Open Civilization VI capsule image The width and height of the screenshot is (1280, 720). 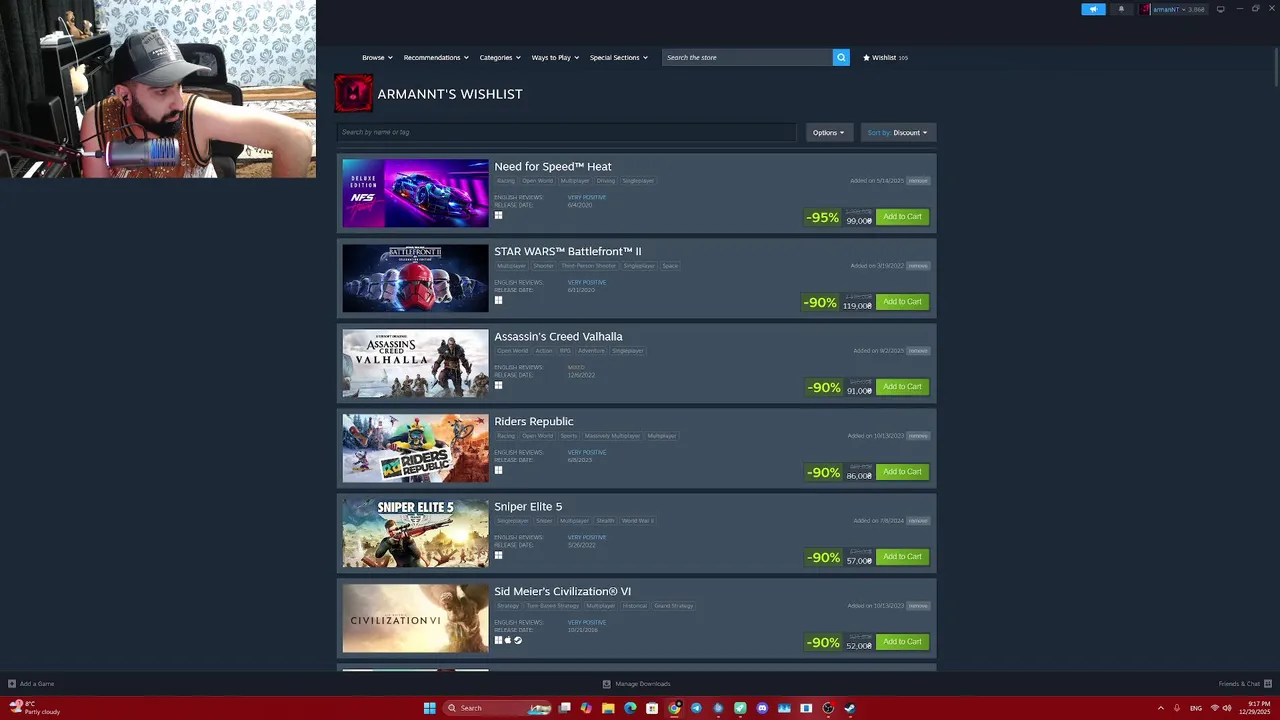[x=415, y=618]
